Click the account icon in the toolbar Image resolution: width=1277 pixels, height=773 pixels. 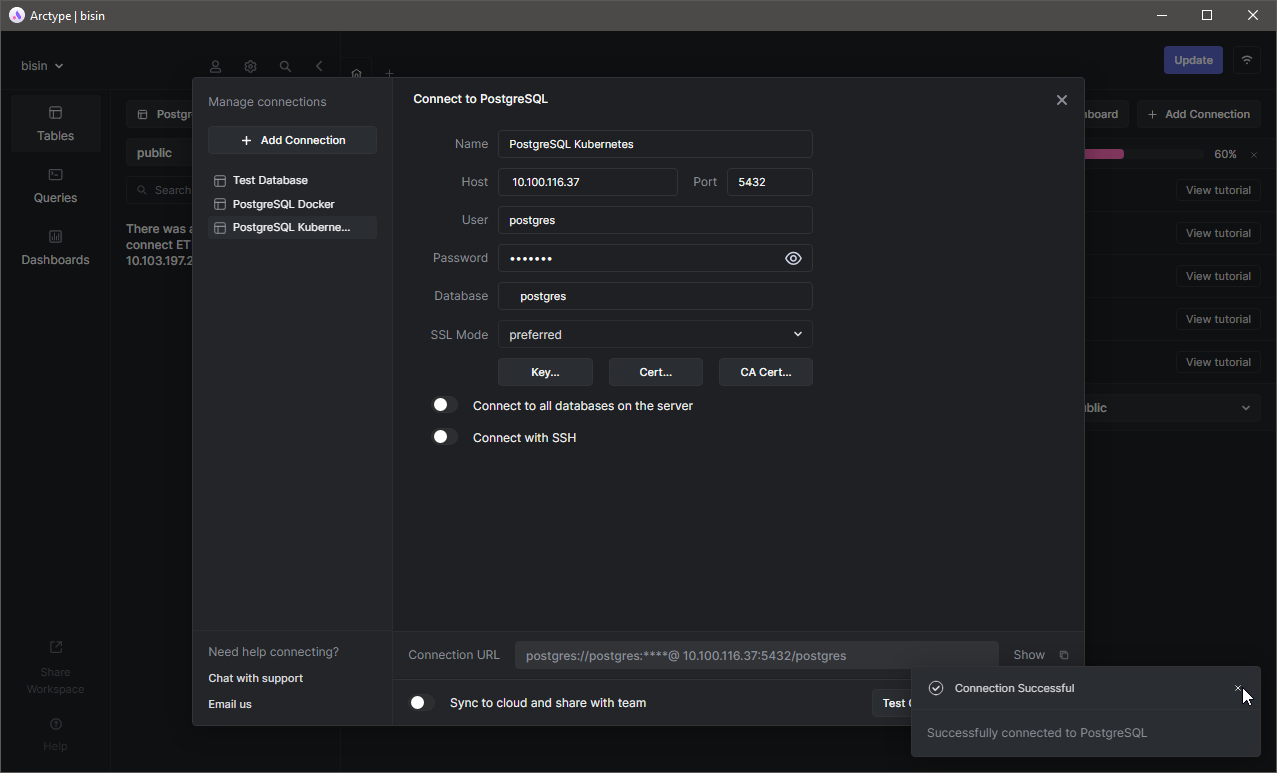click(x=215, y=66)
